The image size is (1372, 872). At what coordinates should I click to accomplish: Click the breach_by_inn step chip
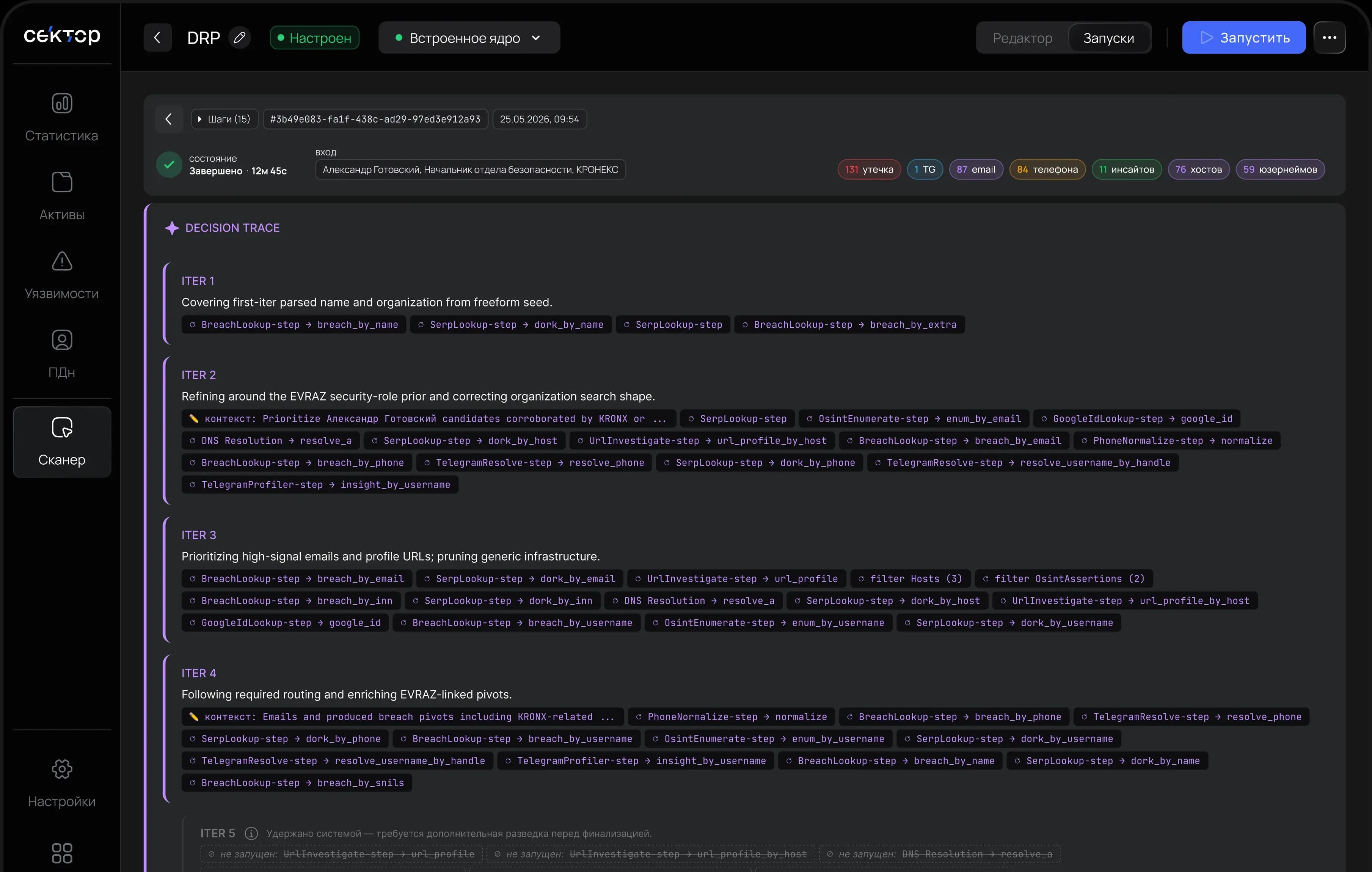point(291,601)
